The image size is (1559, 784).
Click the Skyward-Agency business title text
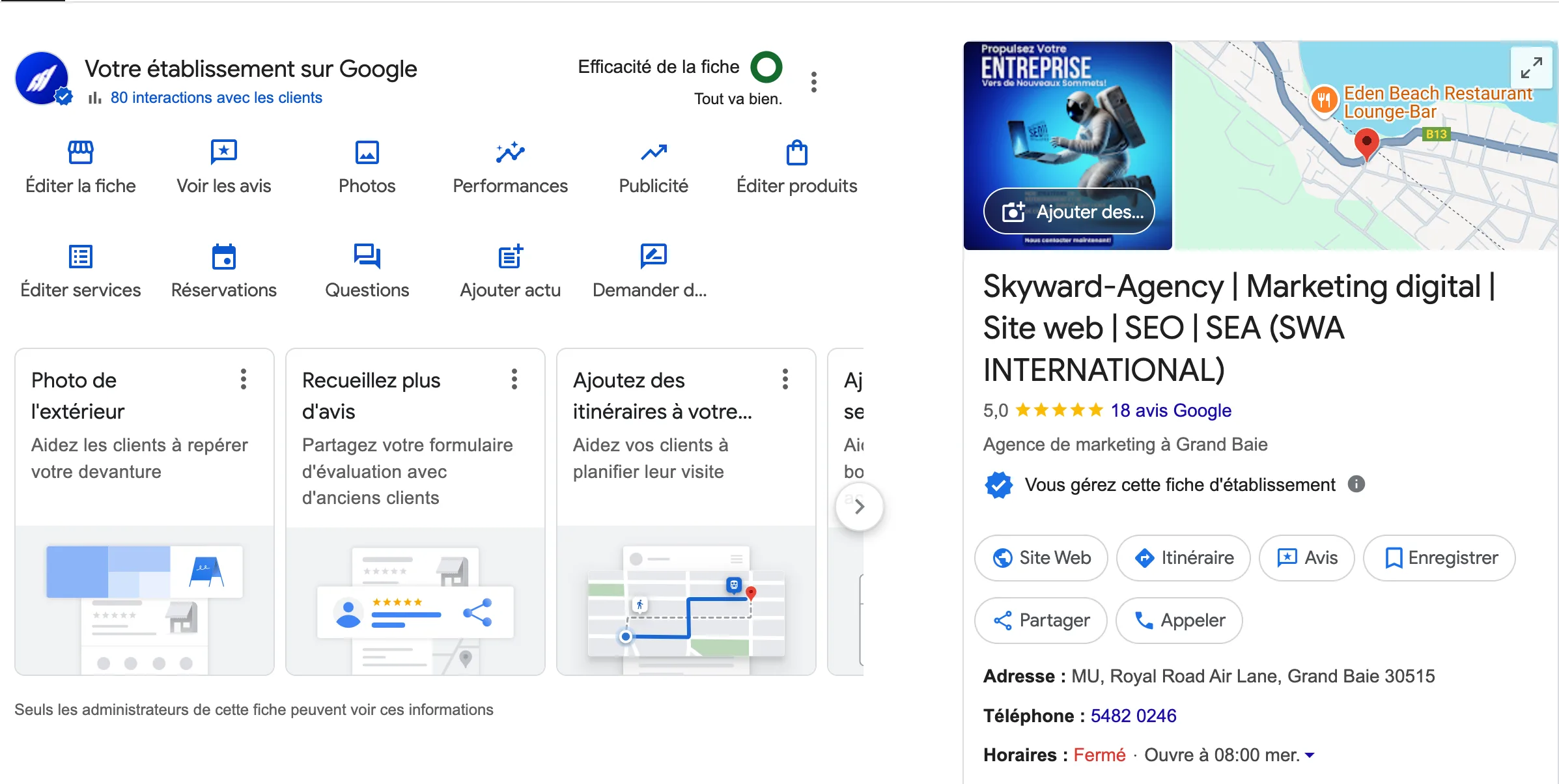pyautogui.click(x=1239, y=328)
